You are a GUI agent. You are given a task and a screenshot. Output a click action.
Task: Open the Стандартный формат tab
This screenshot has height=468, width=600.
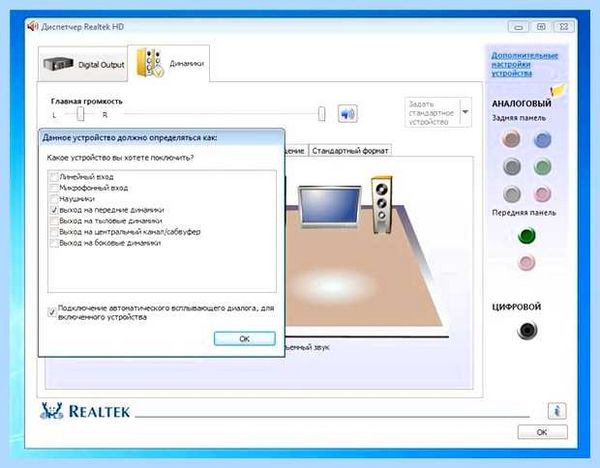350,151
